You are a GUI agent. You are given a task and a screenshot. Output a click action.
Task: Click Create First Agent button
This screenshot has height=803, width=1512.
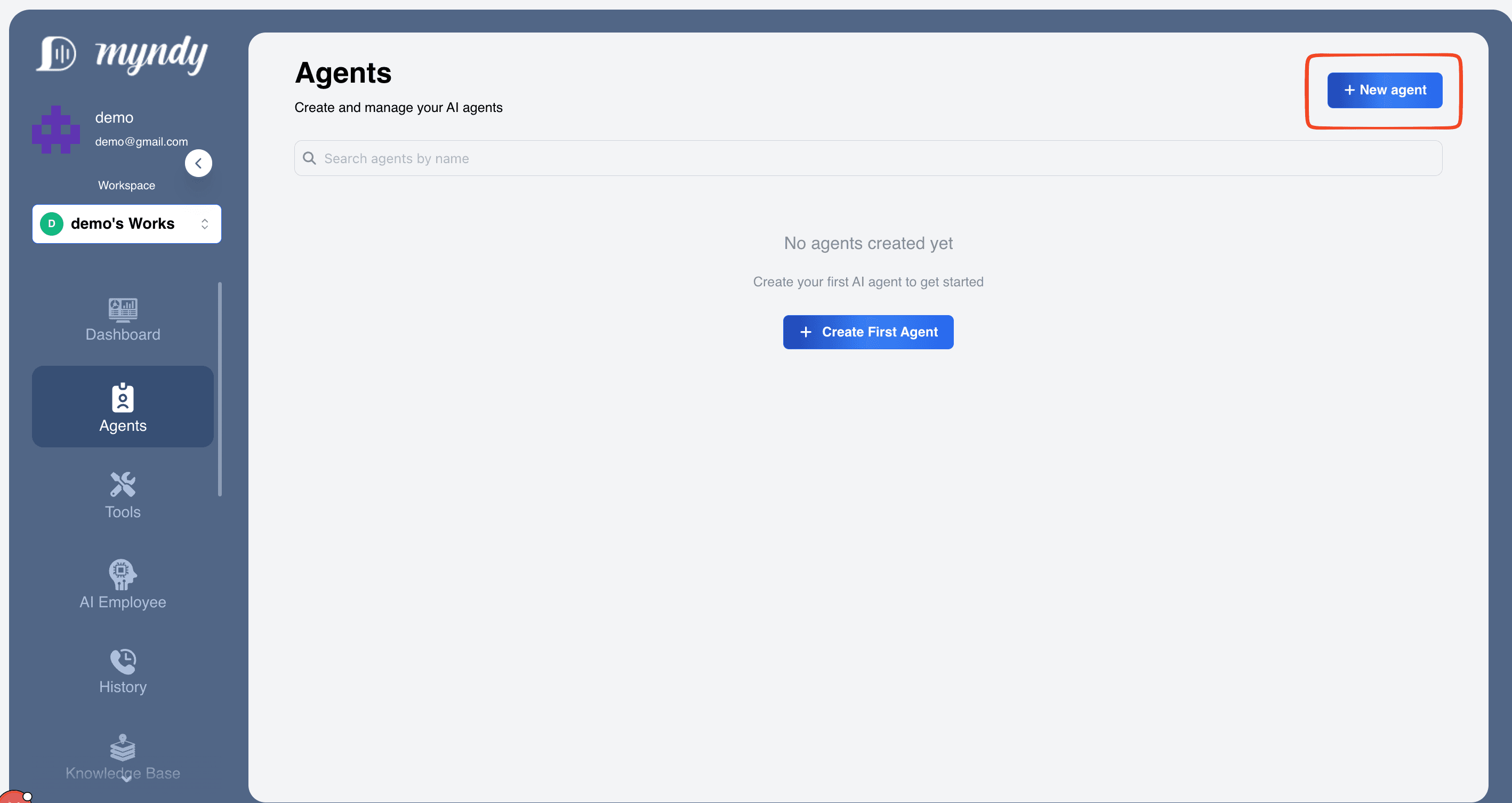[867, 332]
